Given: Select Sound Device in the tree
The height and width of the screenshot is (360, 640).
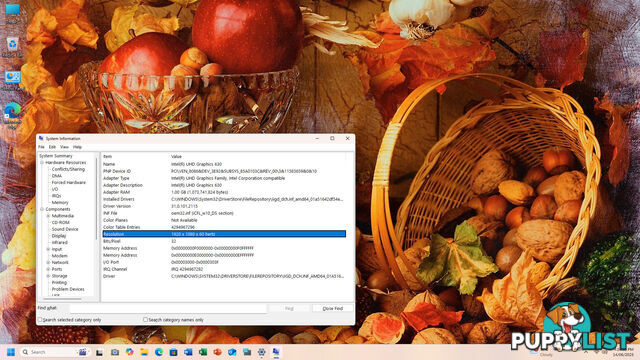Looking at the screenshot, I should [65, 229].
